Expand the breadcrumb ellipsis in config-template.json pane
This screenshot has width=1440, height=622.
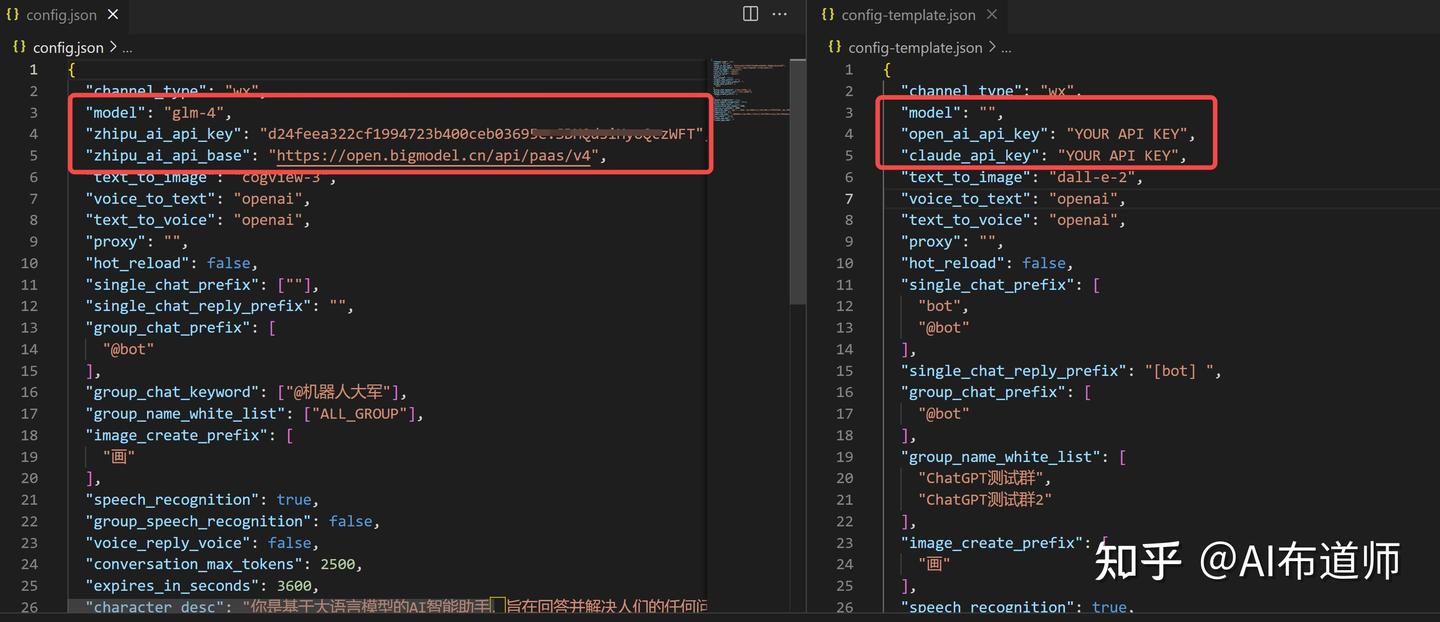(1006, 48)
